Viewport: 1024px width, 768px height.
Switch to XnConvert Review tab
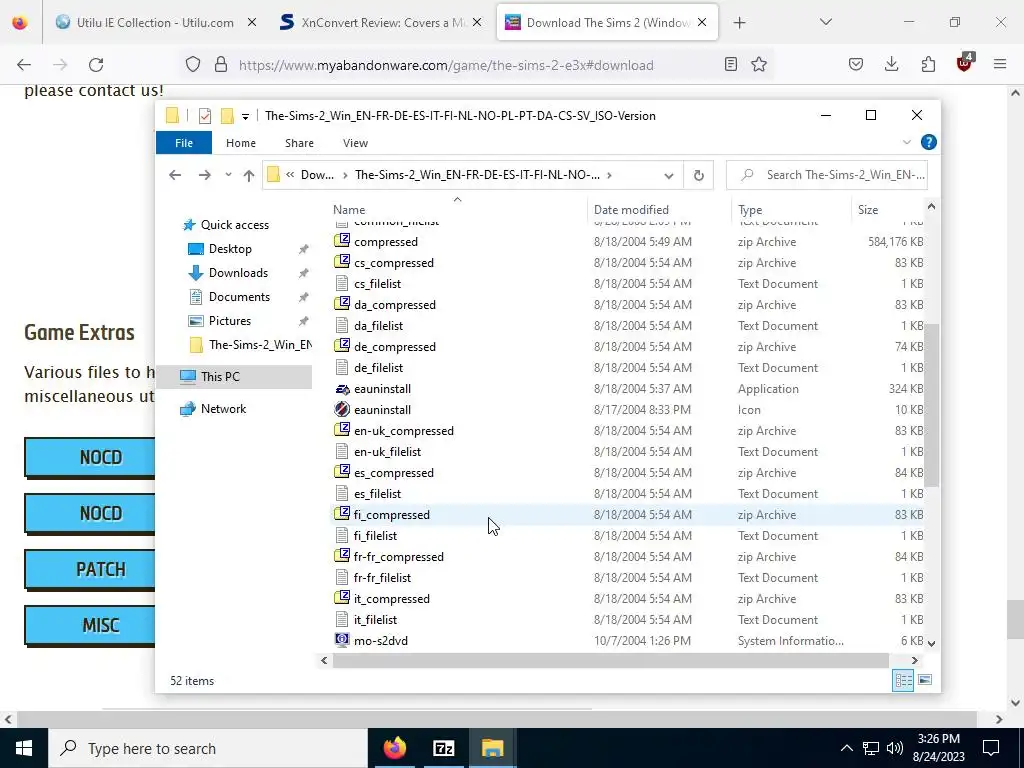(382, 23)
